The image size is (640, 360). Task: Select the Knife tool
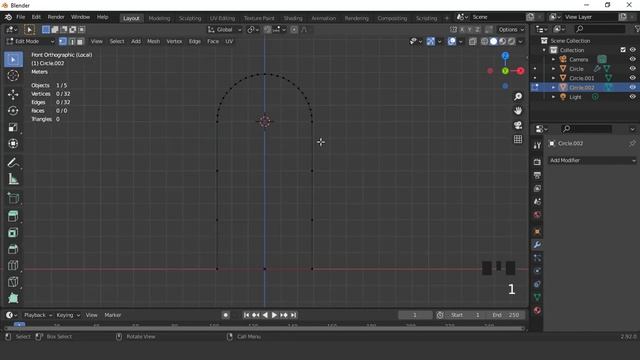[x=13, y=282]
